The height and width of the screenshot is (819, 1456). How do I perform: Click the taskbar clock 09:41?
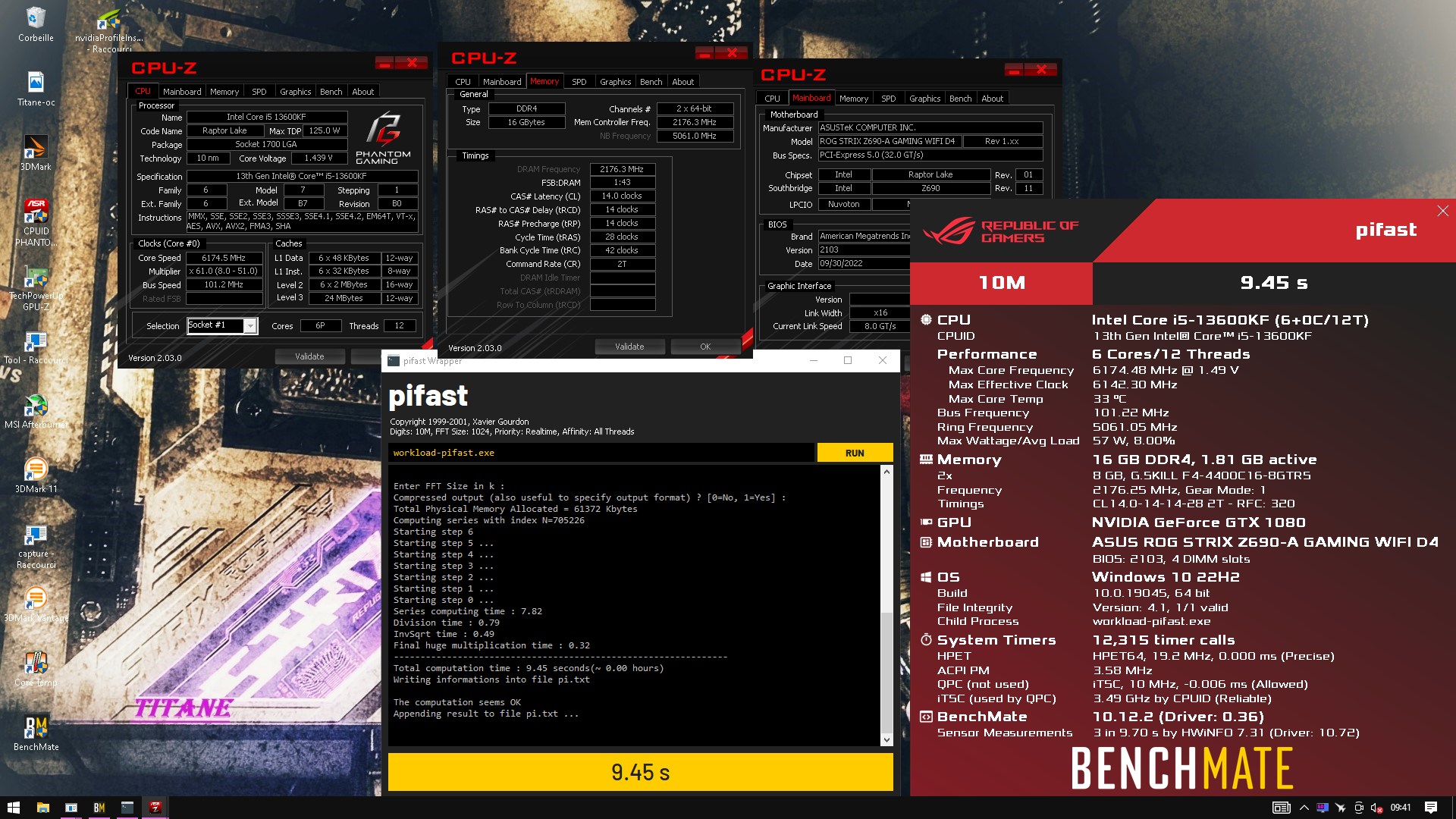1401,808
